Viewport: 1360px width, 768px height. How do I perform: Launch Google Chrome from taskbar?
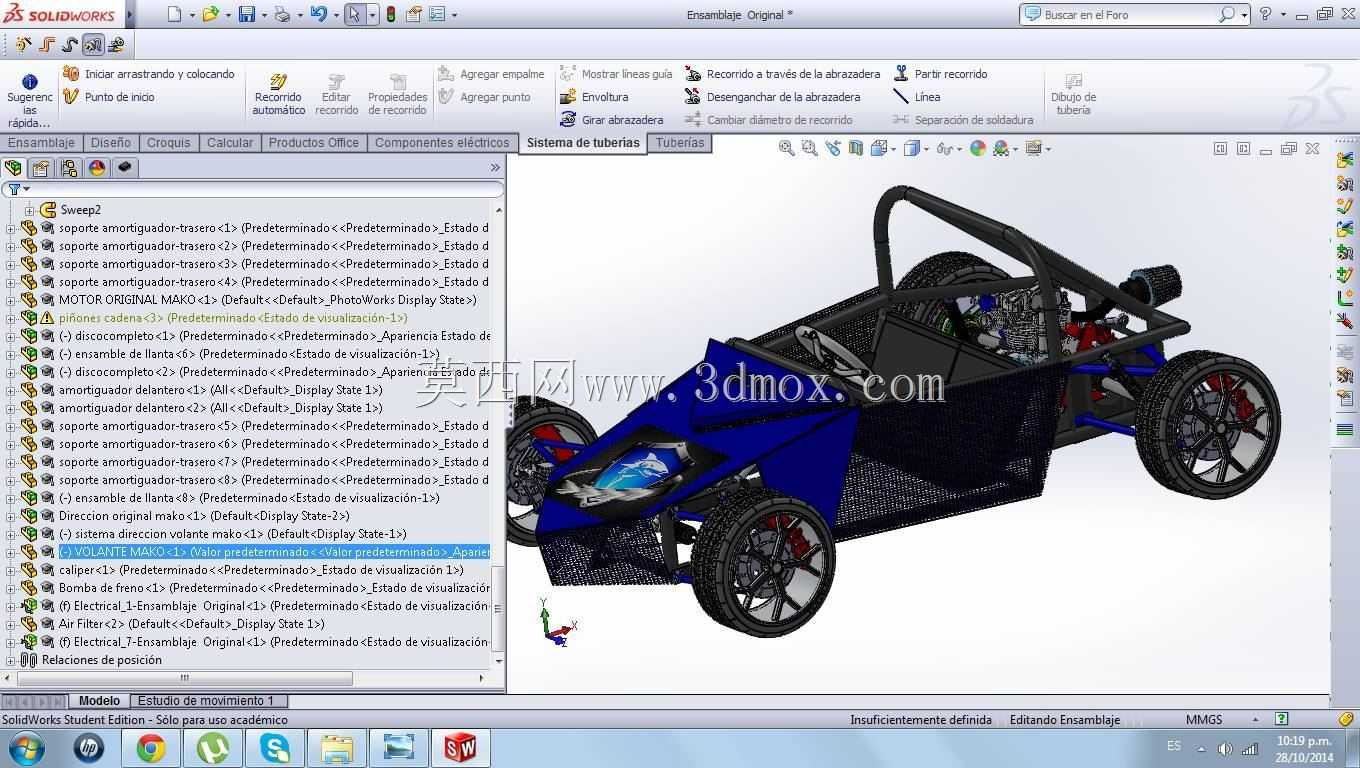coord(151,748)
